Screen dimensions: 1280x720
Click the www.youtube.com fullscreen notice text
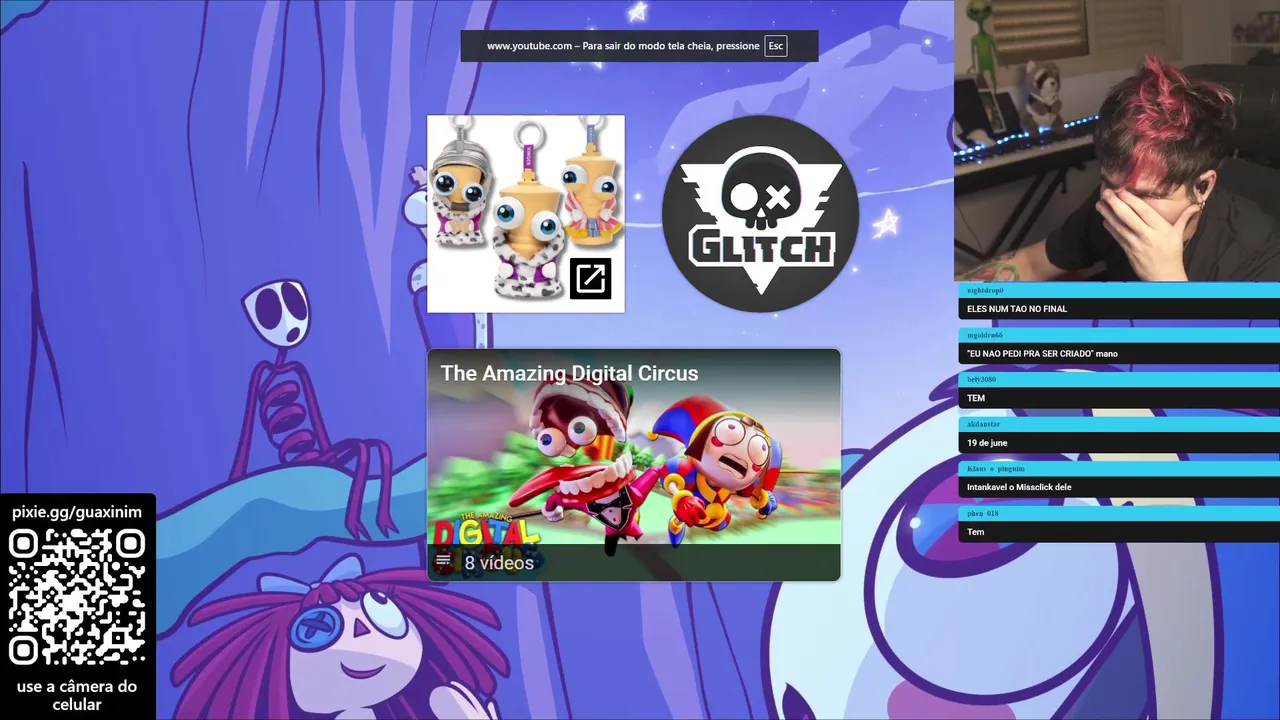pos(623,46)
